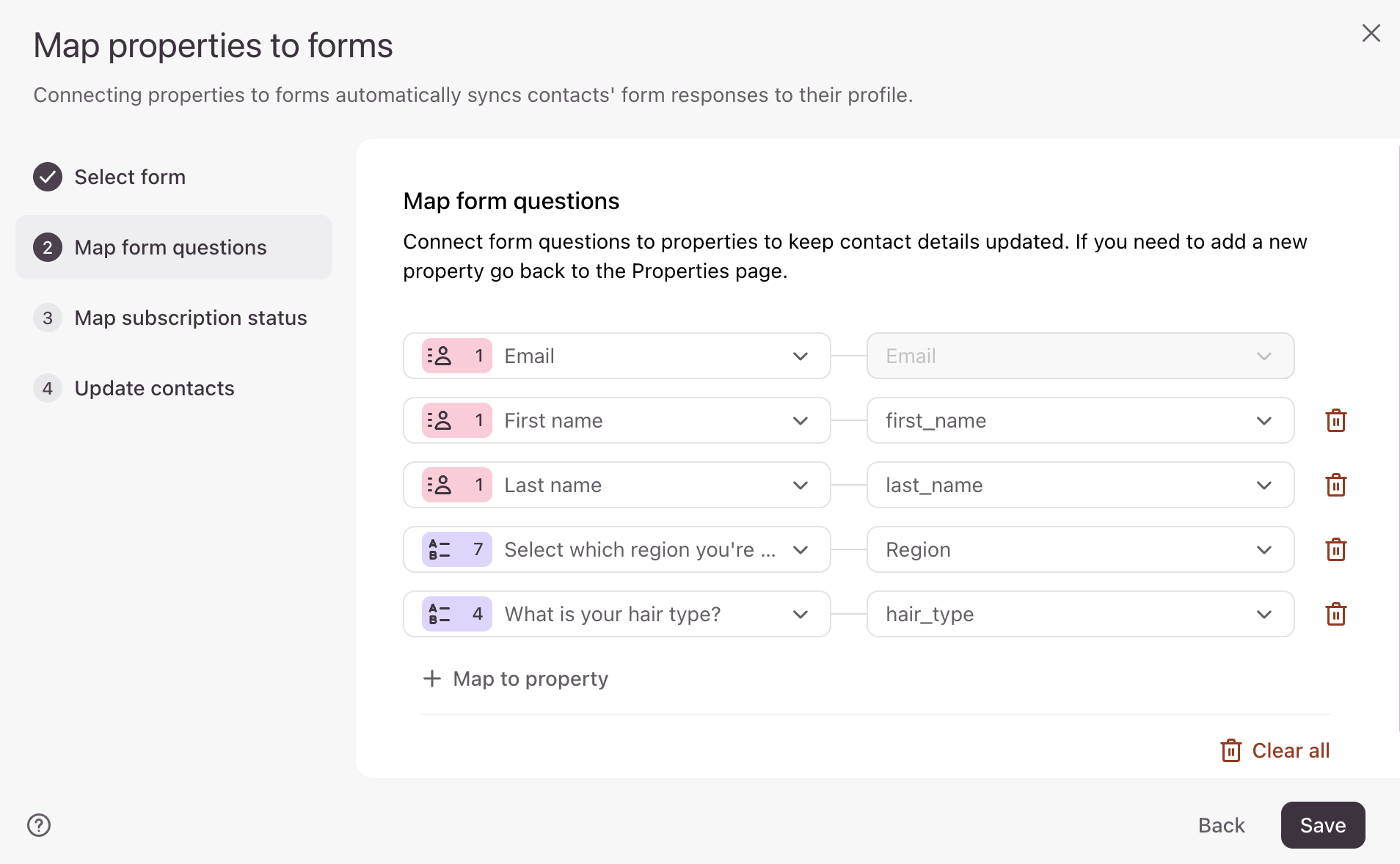The width and height of the screenshot is (1400, 864).
Task: Save the property mappings
Action: pyautogui.click(x=1323, y=825)
